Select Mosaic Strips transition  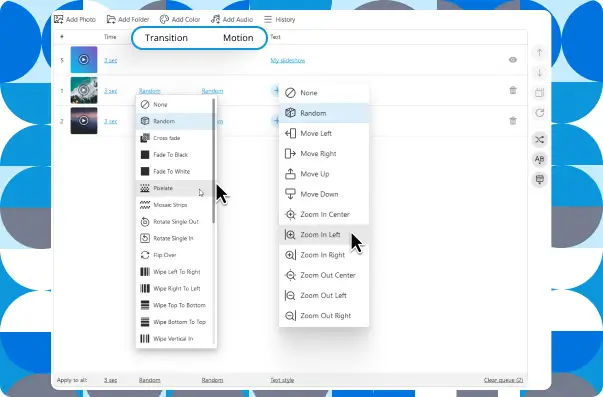(x=174, y=205)
